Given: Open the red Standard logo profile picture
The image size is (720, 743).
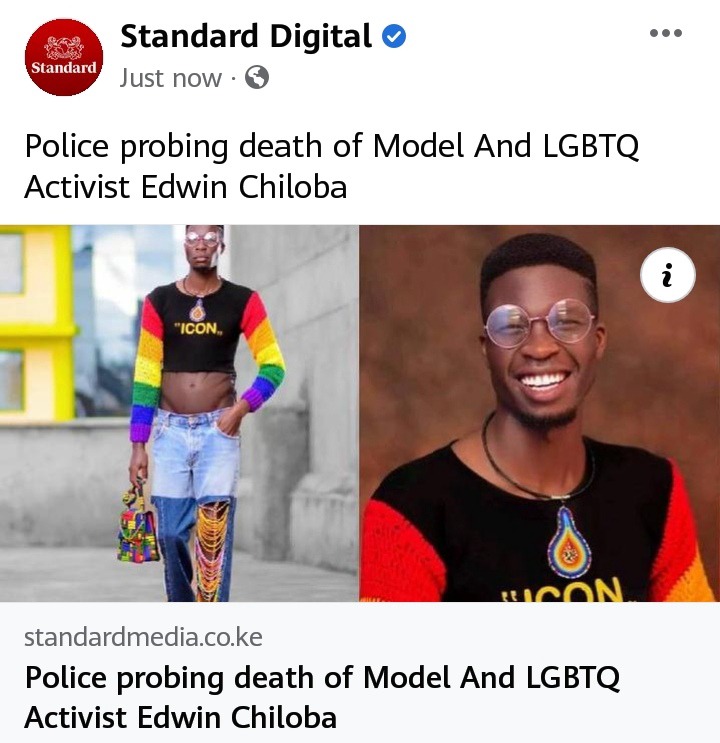Looking at the screenshot, I should click(64, 57).
